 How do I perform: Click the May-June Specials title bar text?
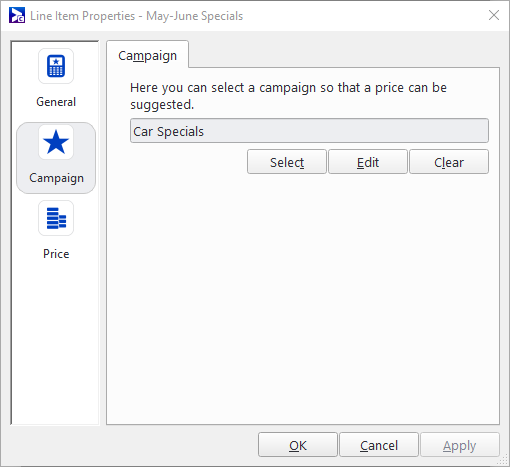[195, 16]
